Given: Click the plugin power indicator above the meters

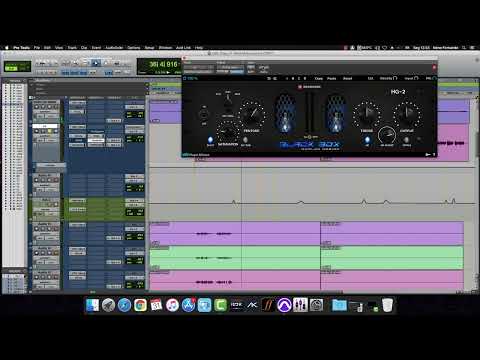Looking at the screenshot, I should pos(300,87).
